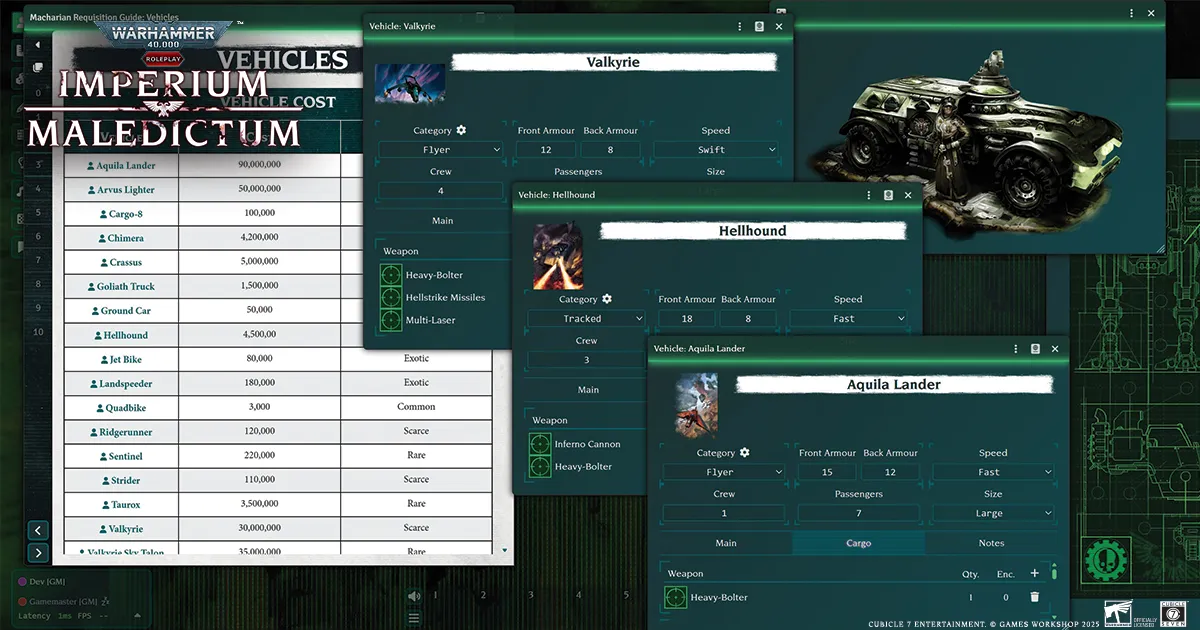Open Aquila Lander link in vehicle table
Image resolution: width=1200 pixels, height=630 pixels.
coord(121,165)
